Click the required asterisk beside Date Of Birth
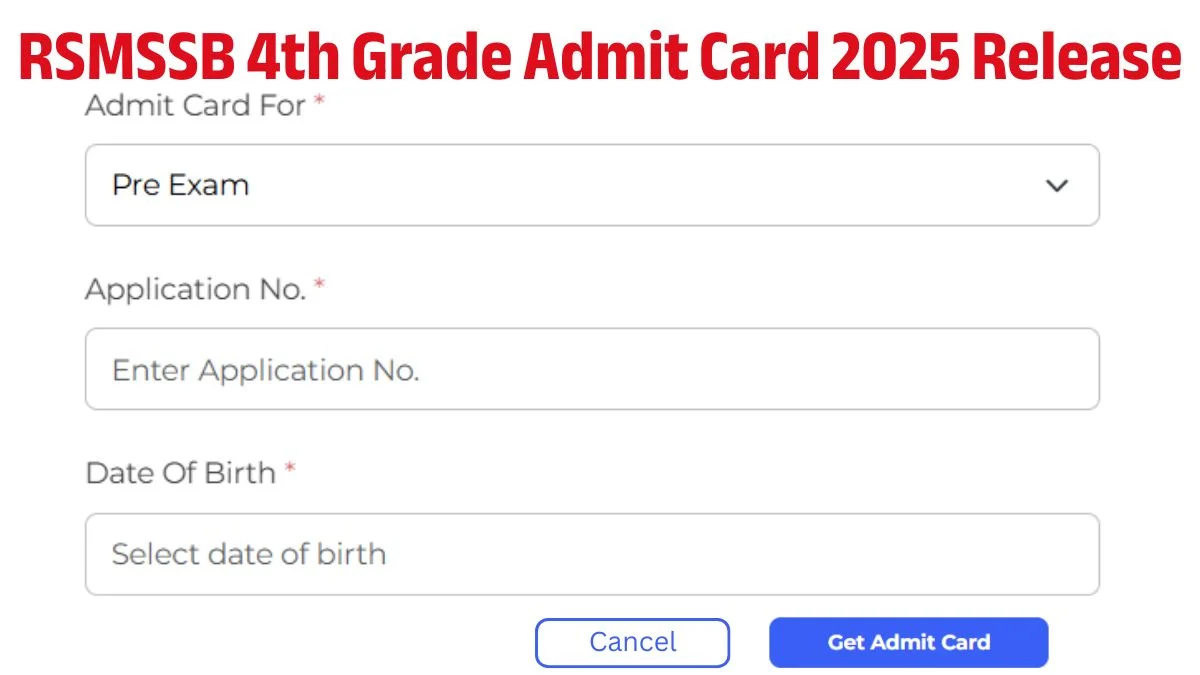The width and height of the screenshot is (1200, 675). 290,470
